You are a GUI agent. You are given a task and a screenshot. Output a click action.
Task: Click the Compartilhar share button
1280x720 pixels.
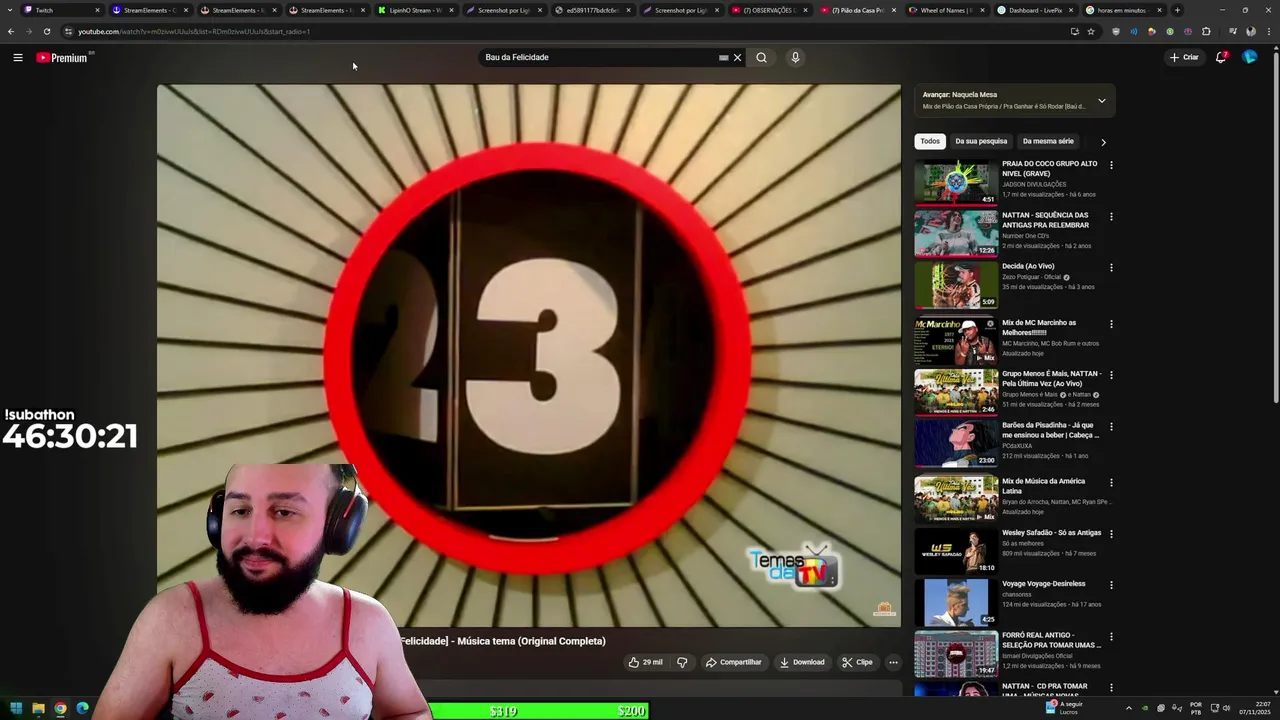pos(733,662)
